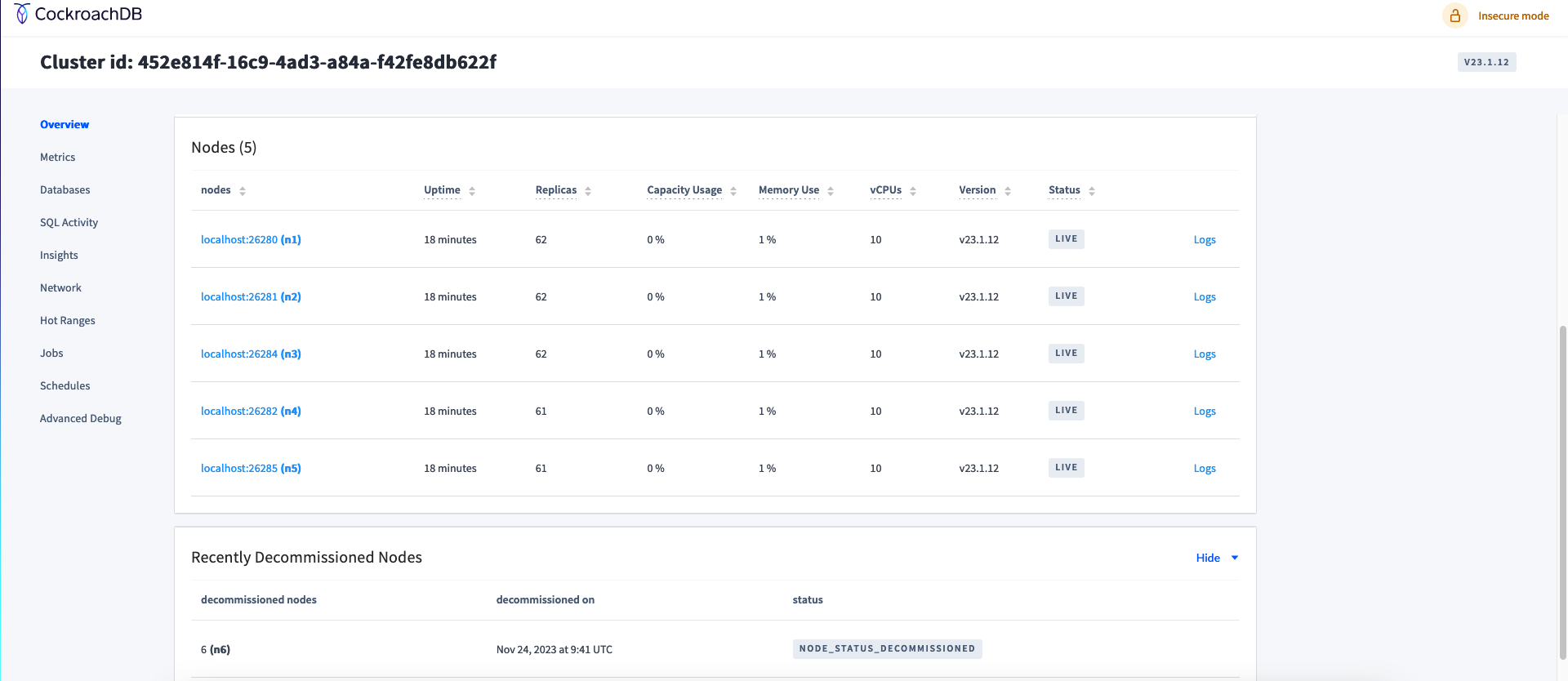The image size is (1568, 681).
Task: Click the Replicas column header label
Action: click(x=556, y=190)
